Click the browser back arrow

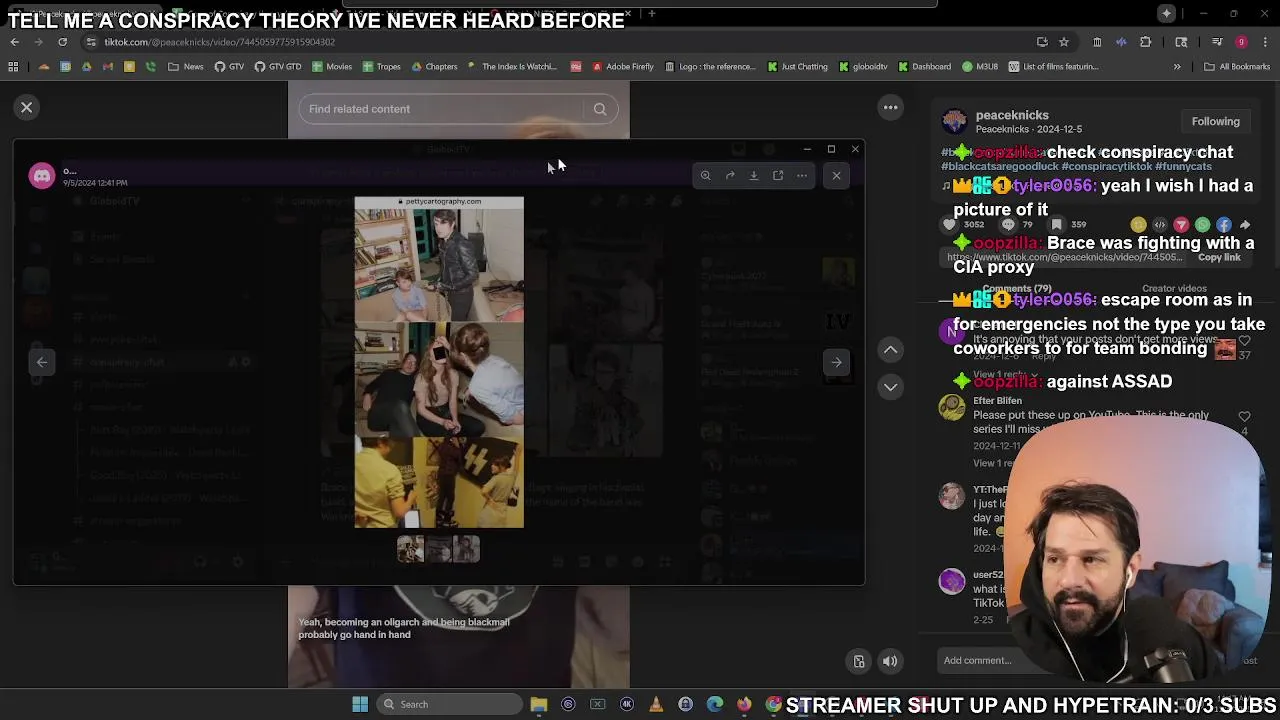pyautogui.click(x=14, y=42)
